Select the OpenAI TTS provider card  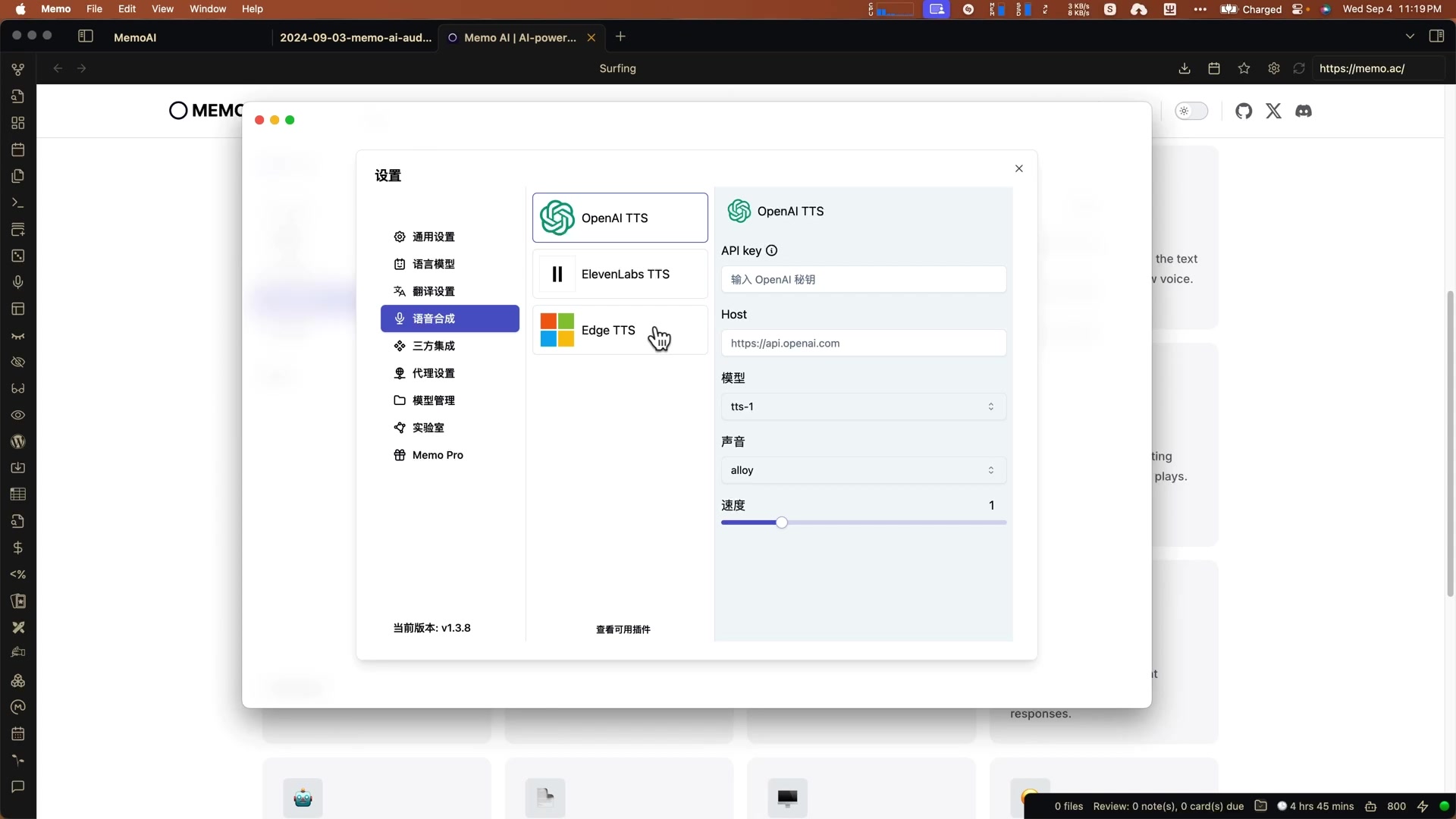coord(620,218)
